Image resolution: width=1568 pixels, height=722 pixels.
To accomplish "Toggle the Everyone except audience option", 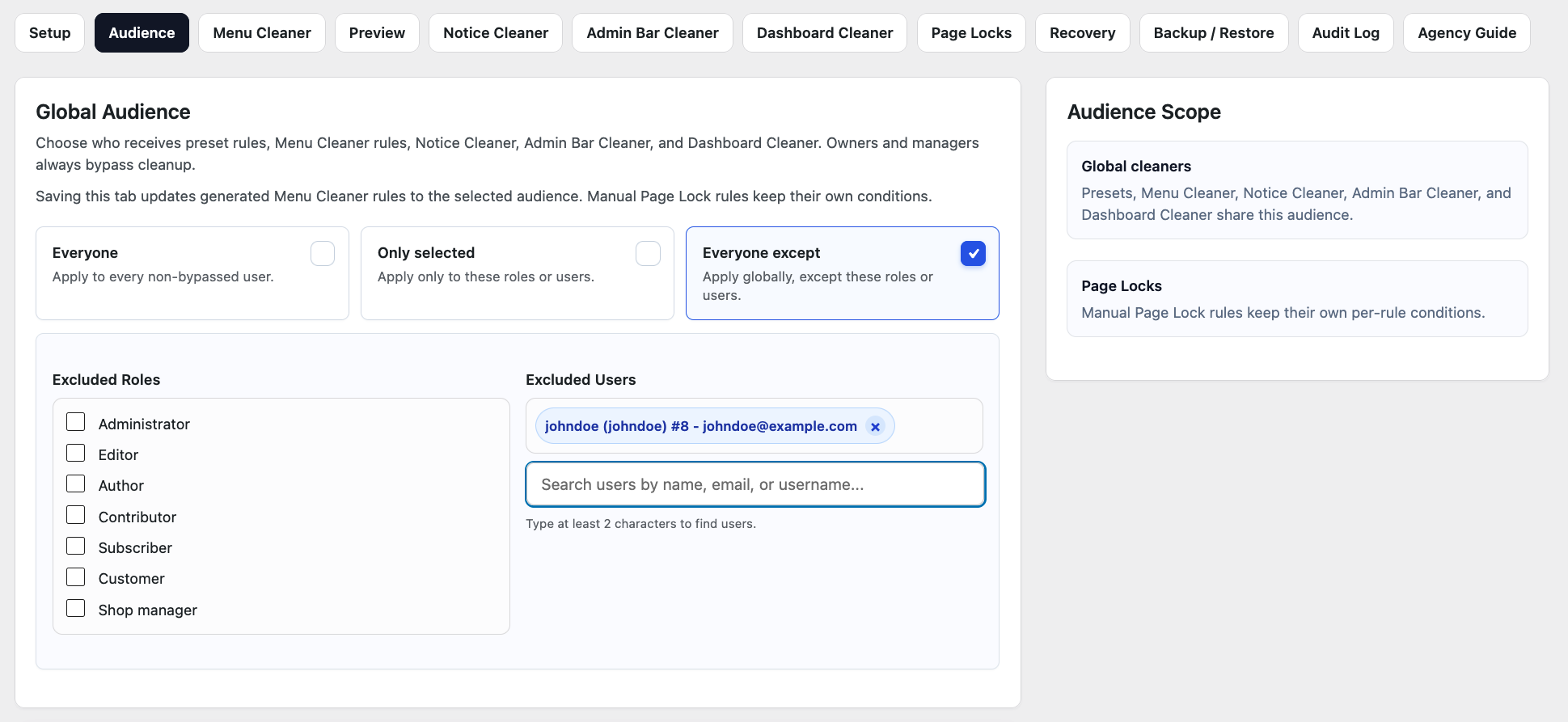I will pos(843,273).
